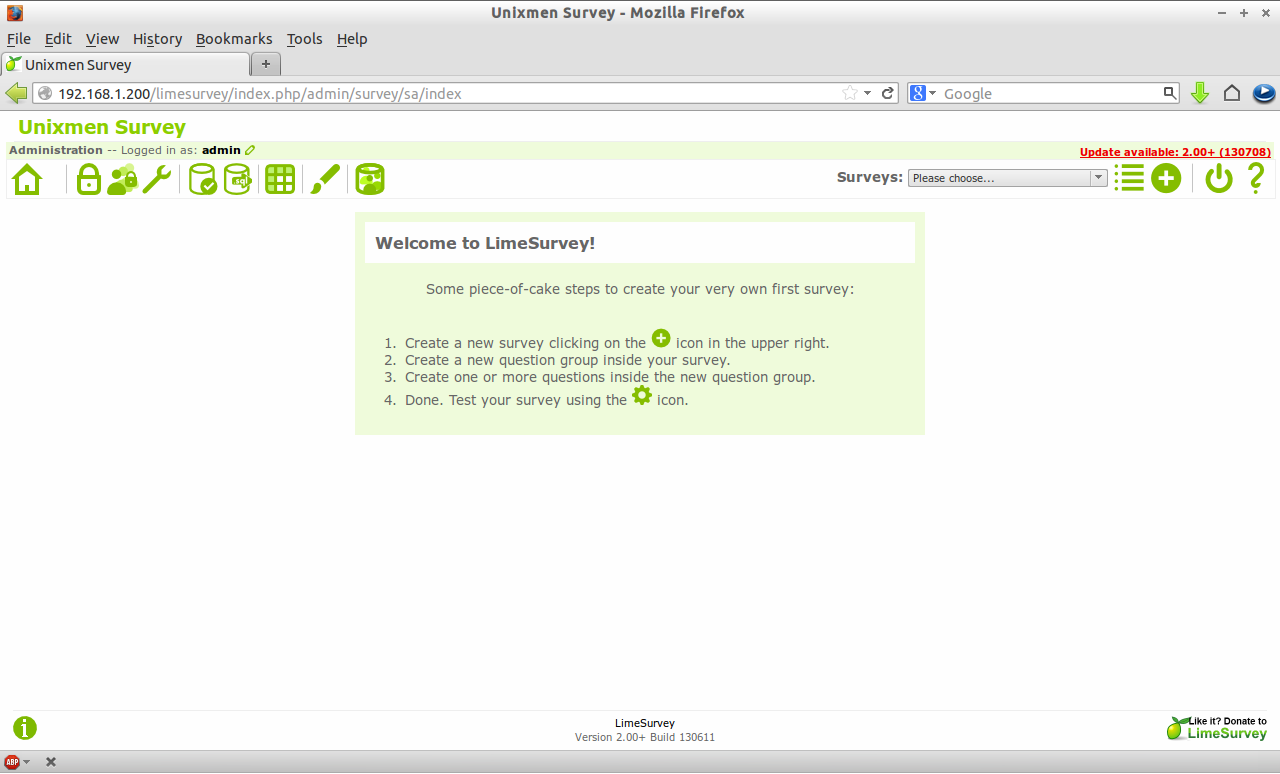This screenshot has height=774, width=1280.
Task: Log out using the power icon
Action: tap(1218, 179)
